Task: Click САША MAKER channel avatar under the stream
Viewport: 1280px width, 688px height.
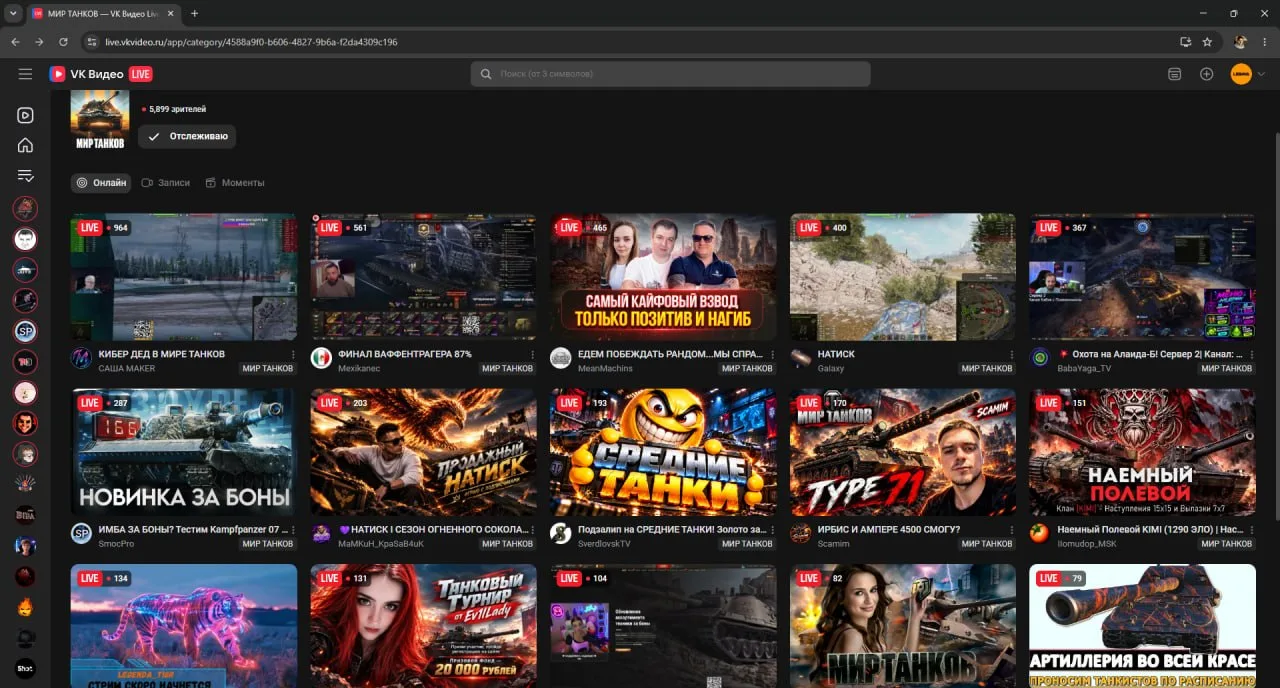Action: coord(81,359)
